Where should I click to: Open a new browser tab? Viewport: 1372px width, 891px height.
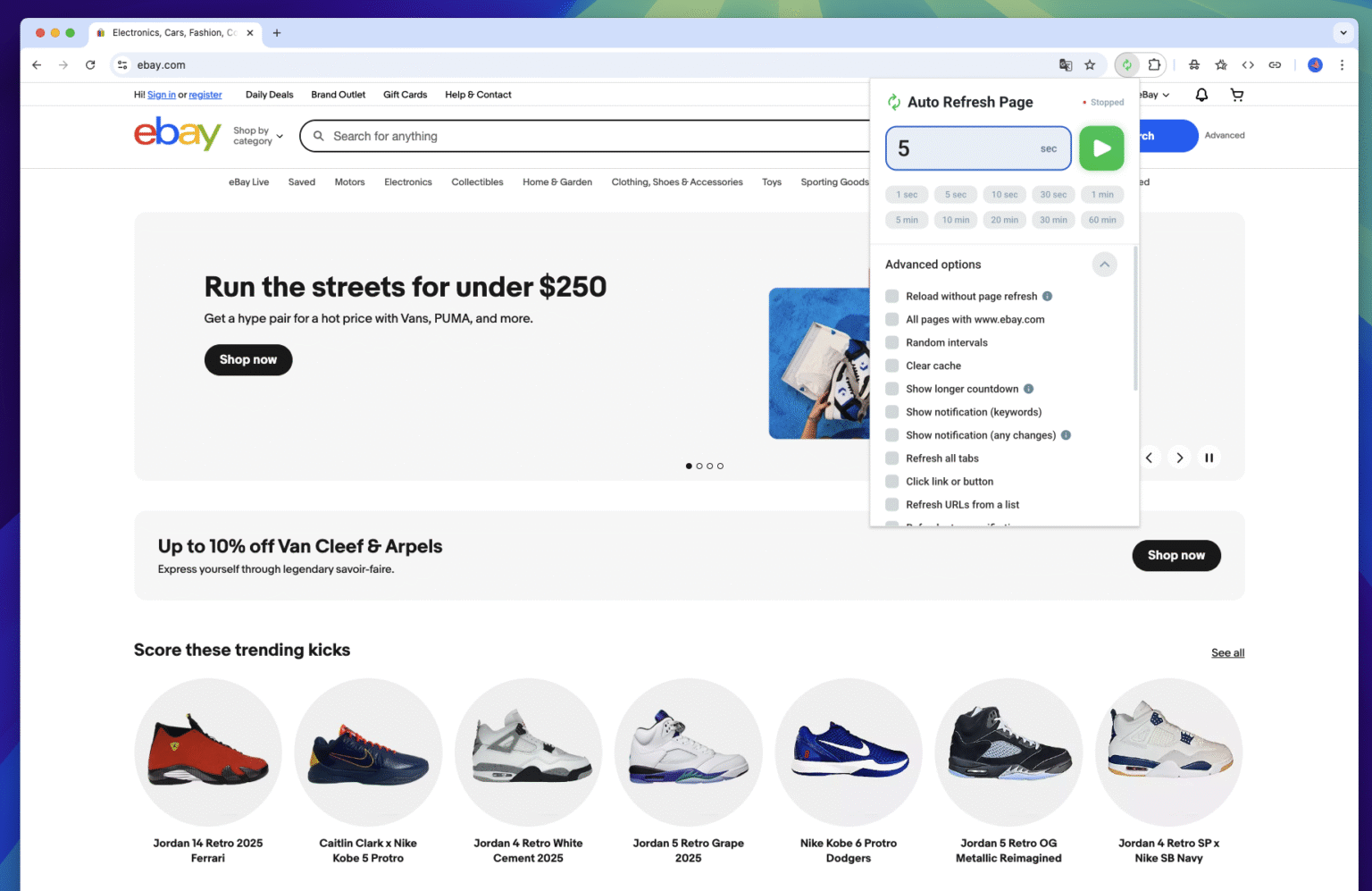[277, 33]
